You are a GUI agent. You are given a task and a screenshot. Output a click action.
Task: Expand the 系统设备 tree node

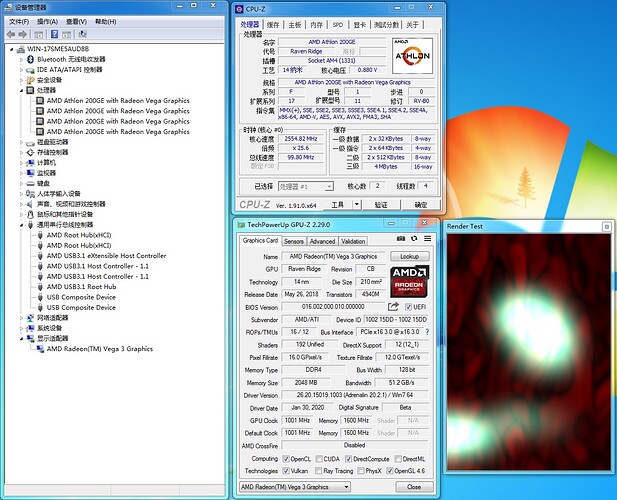[22, 328]
